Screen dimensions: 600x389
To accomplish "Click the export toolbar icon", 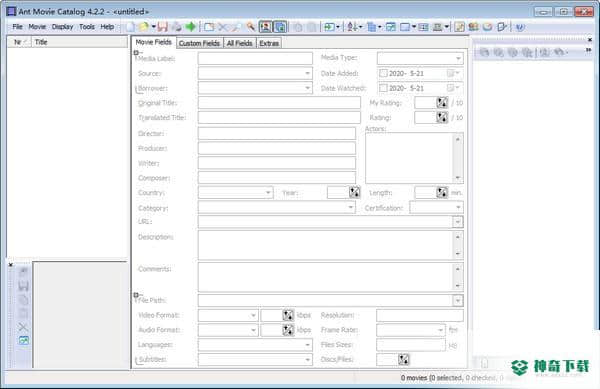I will [x=502, y=27].
